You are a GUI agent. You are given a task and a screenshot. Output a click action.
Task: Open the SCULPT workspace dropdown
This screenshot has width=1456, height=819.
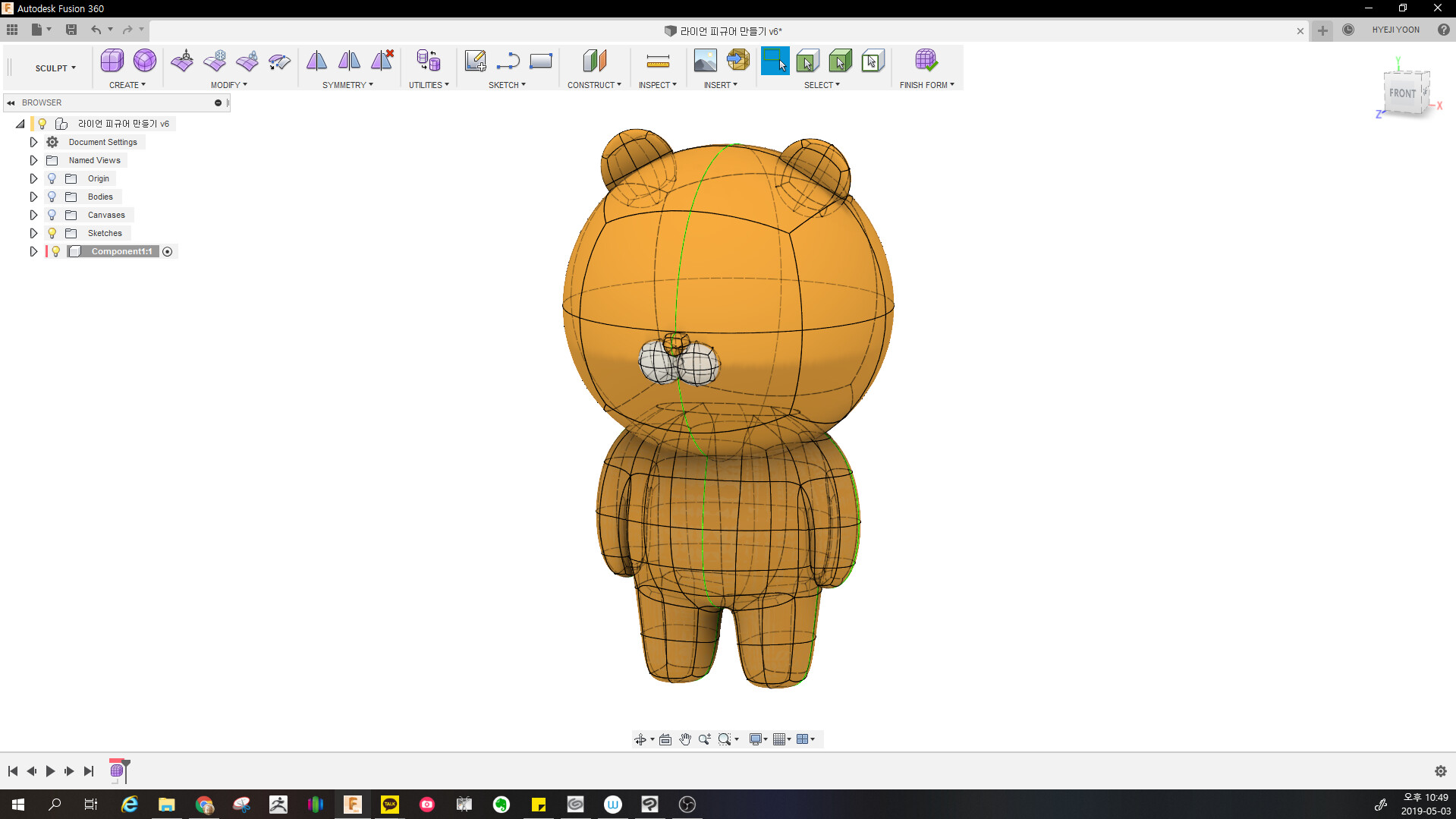55,68
